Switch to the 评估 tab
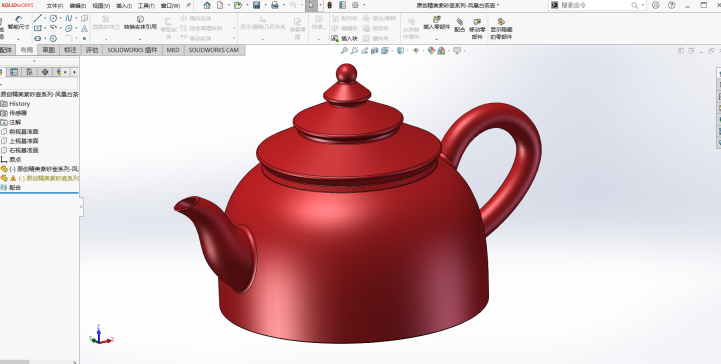This screenshot has width=721, height=364. coord(92,50)
